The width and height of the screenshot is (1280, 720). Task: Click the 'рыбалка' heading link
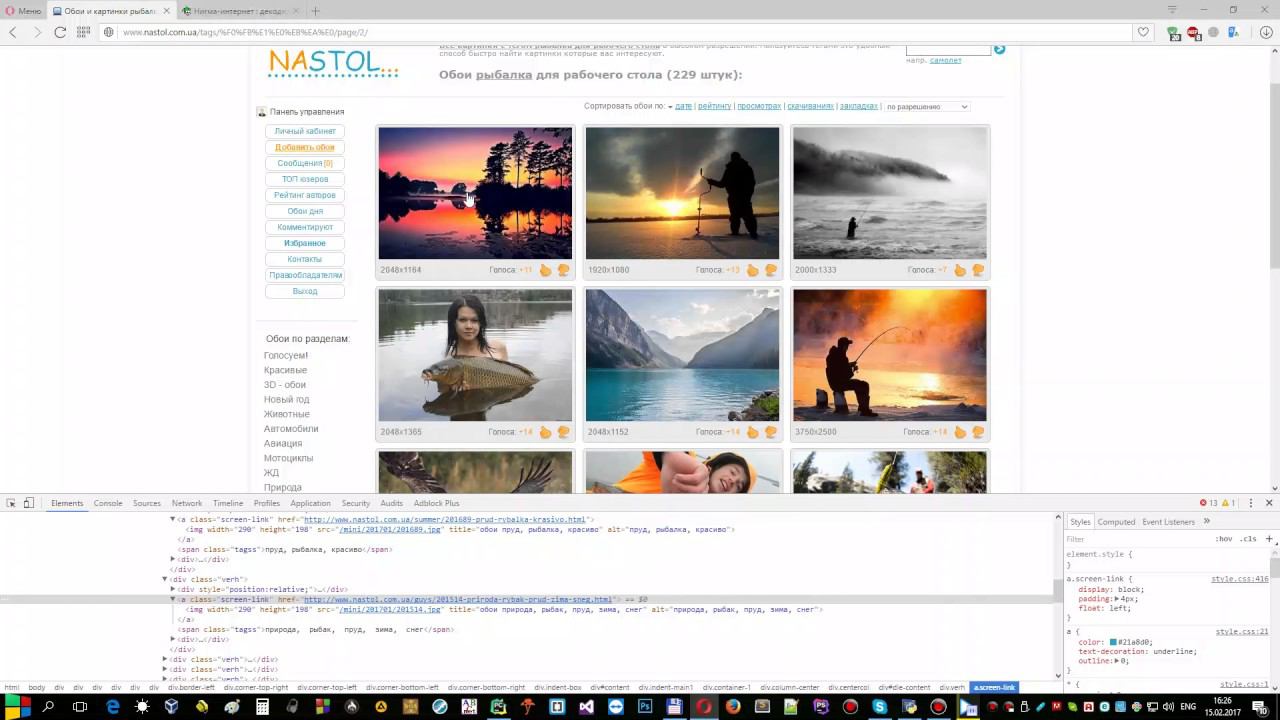[x=504, y=75]
